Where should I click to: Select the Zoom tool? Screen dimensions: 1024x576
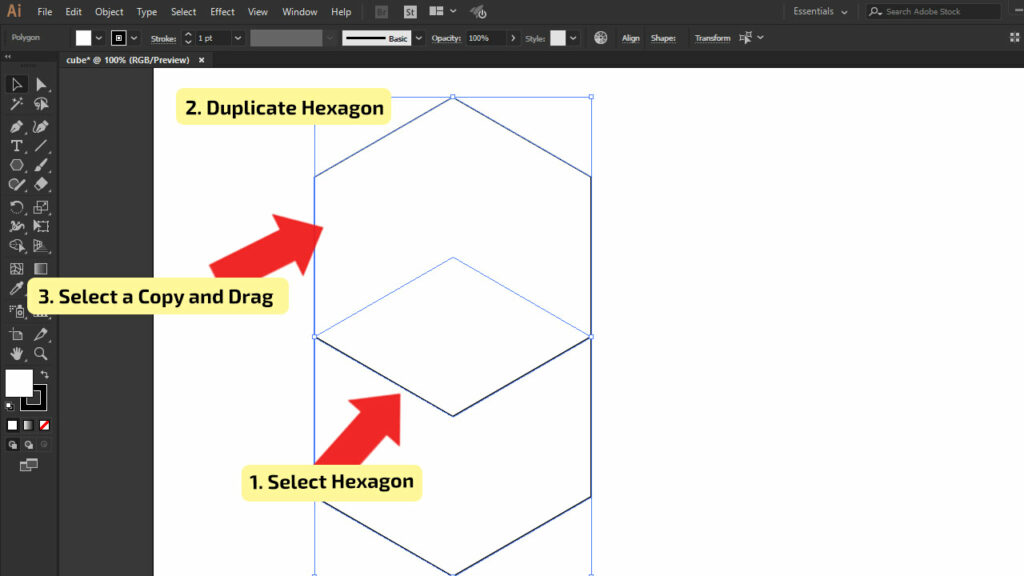(x=41, y=354)
